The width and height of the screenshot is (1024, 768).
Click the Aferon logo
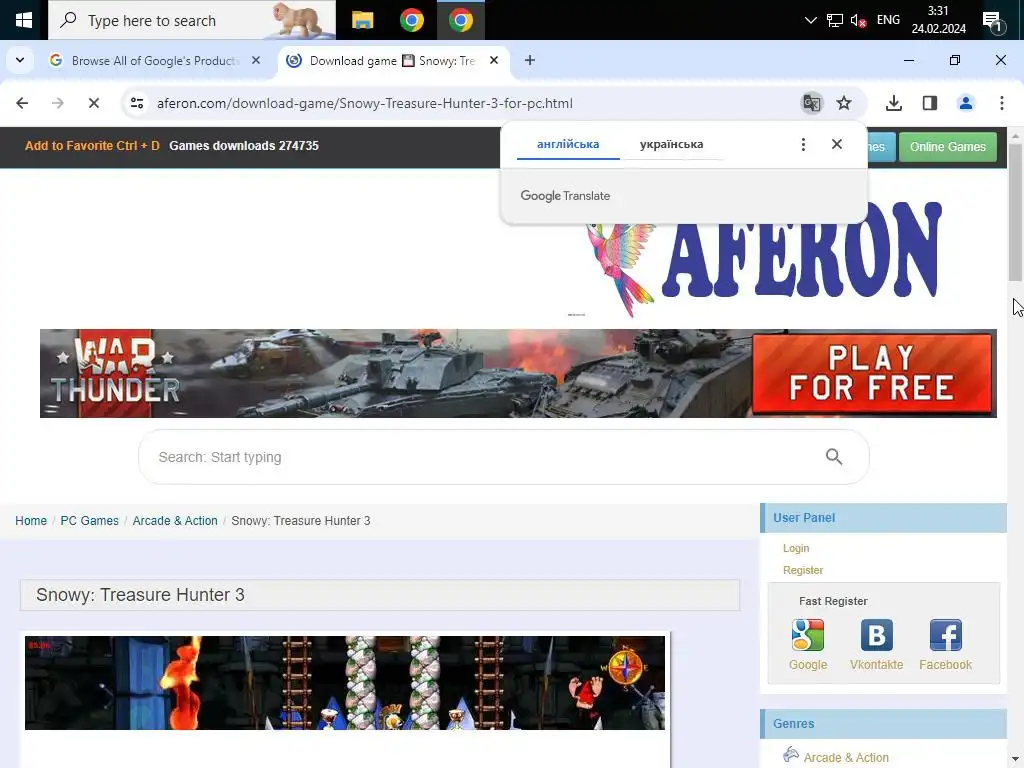pyautogui.click(x=764, y=259)
